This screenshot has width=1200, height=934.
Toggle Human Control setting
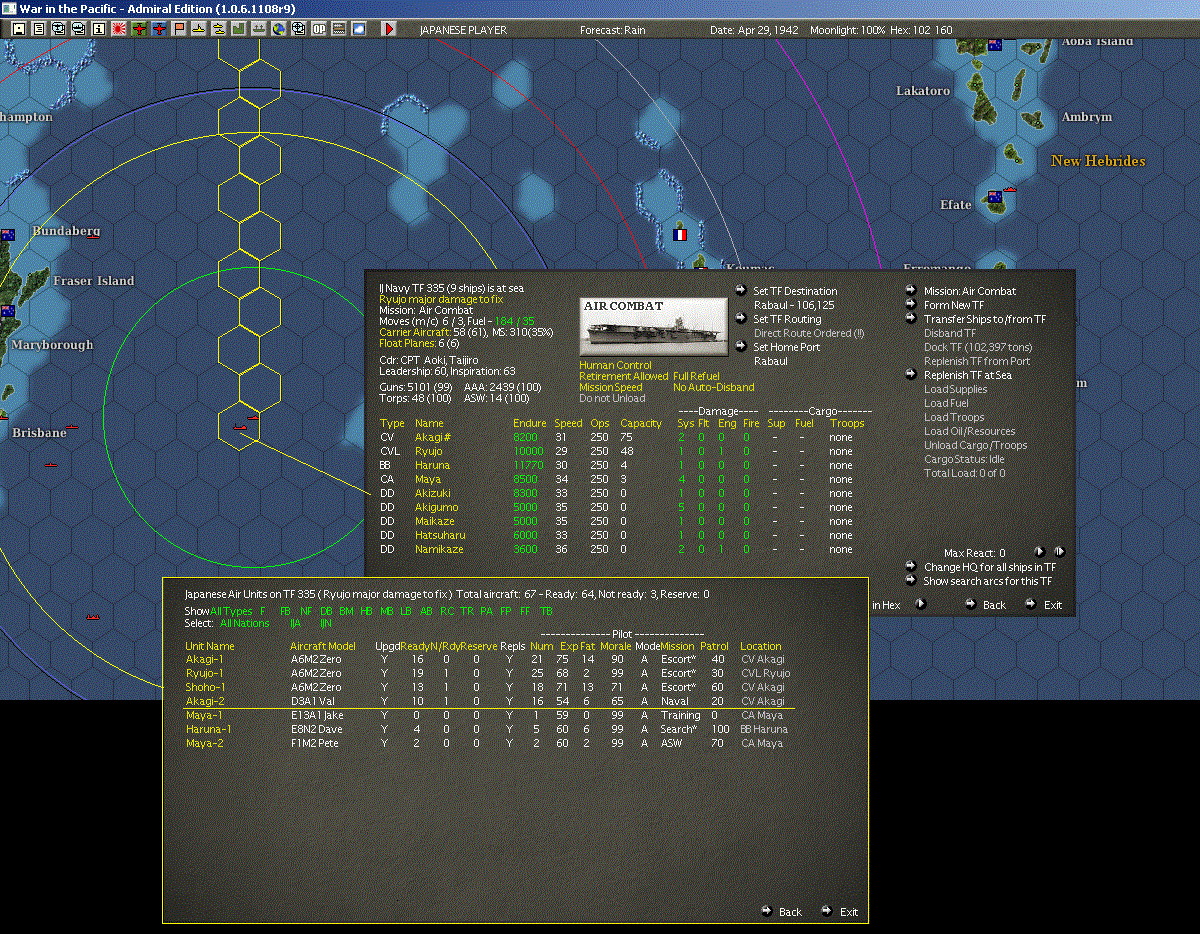click(x=615, y=366)
